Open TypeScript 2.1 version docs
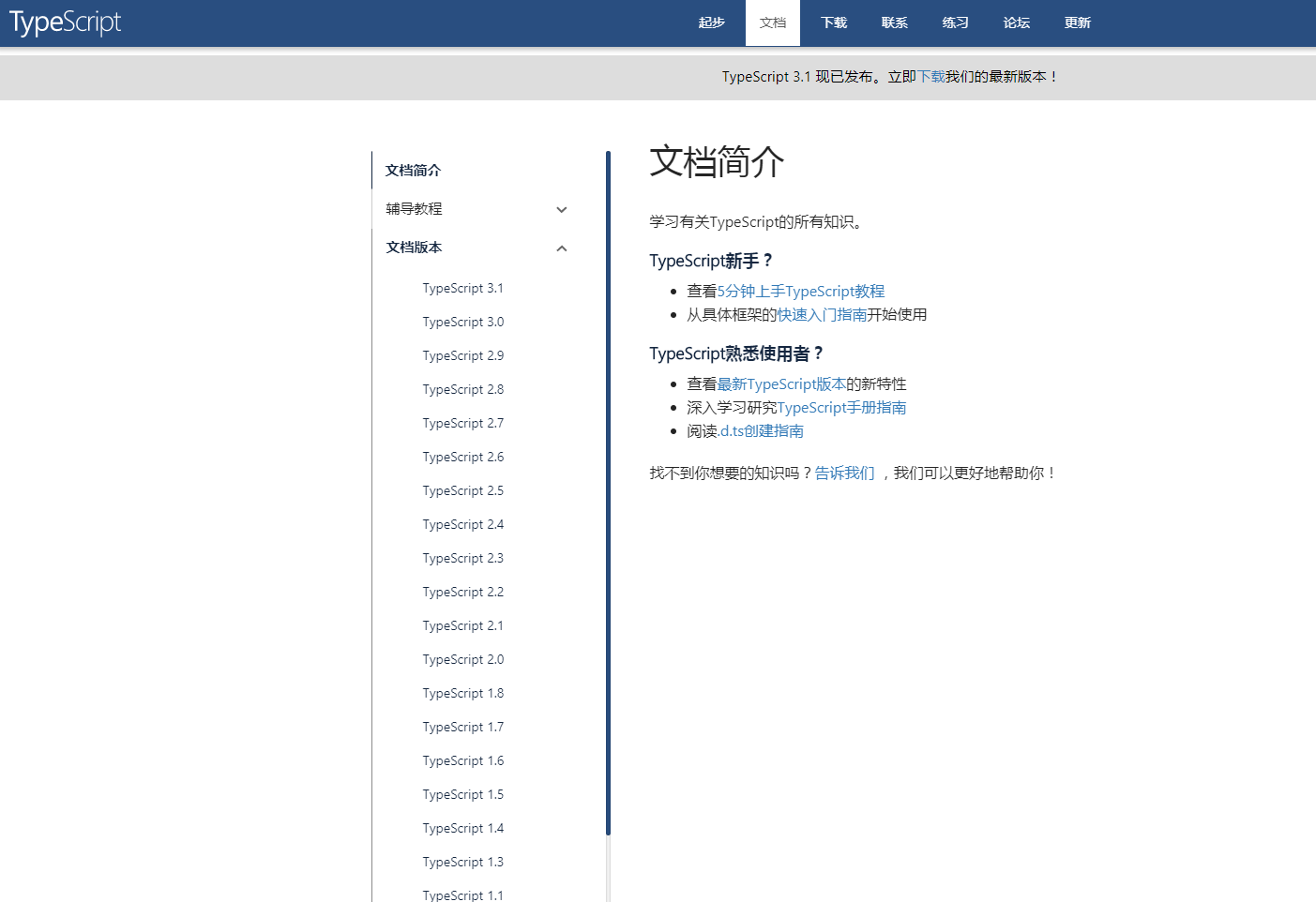Viewport: 1316px width, 902px height. [463, 625]
